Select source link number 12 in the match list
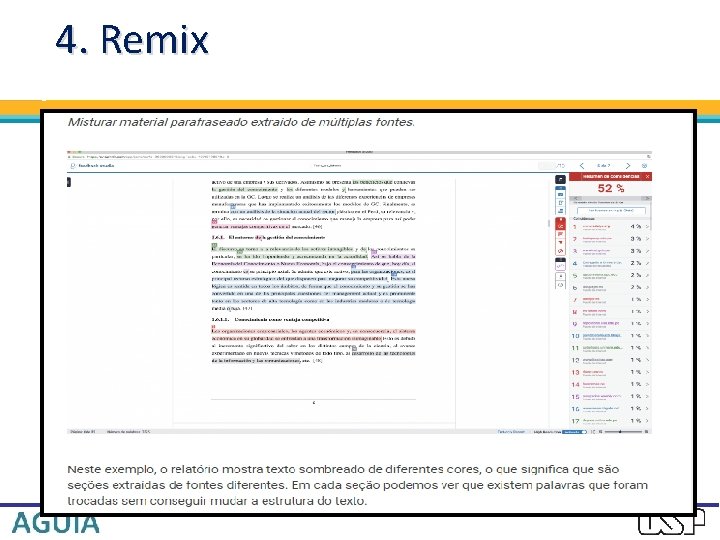720x540 pixels. tap(598, 359)
